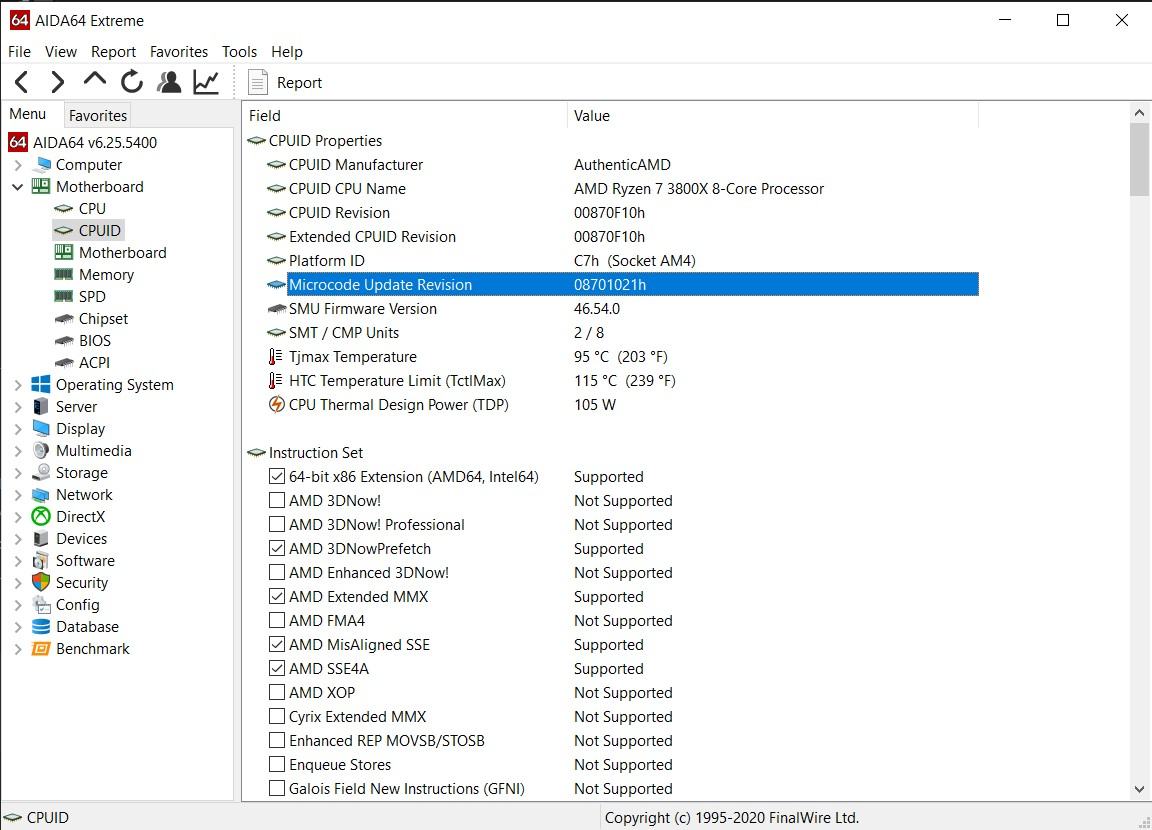Click the Display monitor icon
The image size is (1152, 830).
[41, 428]
